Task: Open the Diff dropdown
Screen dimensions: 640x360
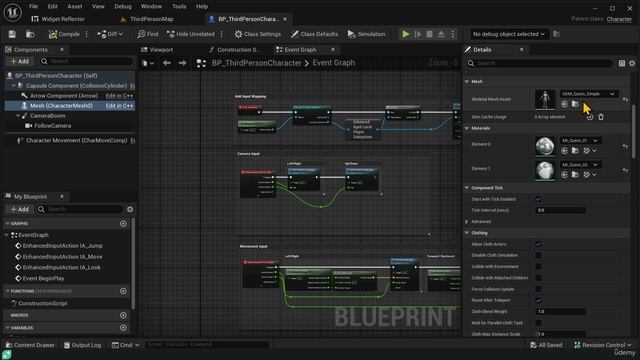Action: pyautogui.click(x=110, y=34)
